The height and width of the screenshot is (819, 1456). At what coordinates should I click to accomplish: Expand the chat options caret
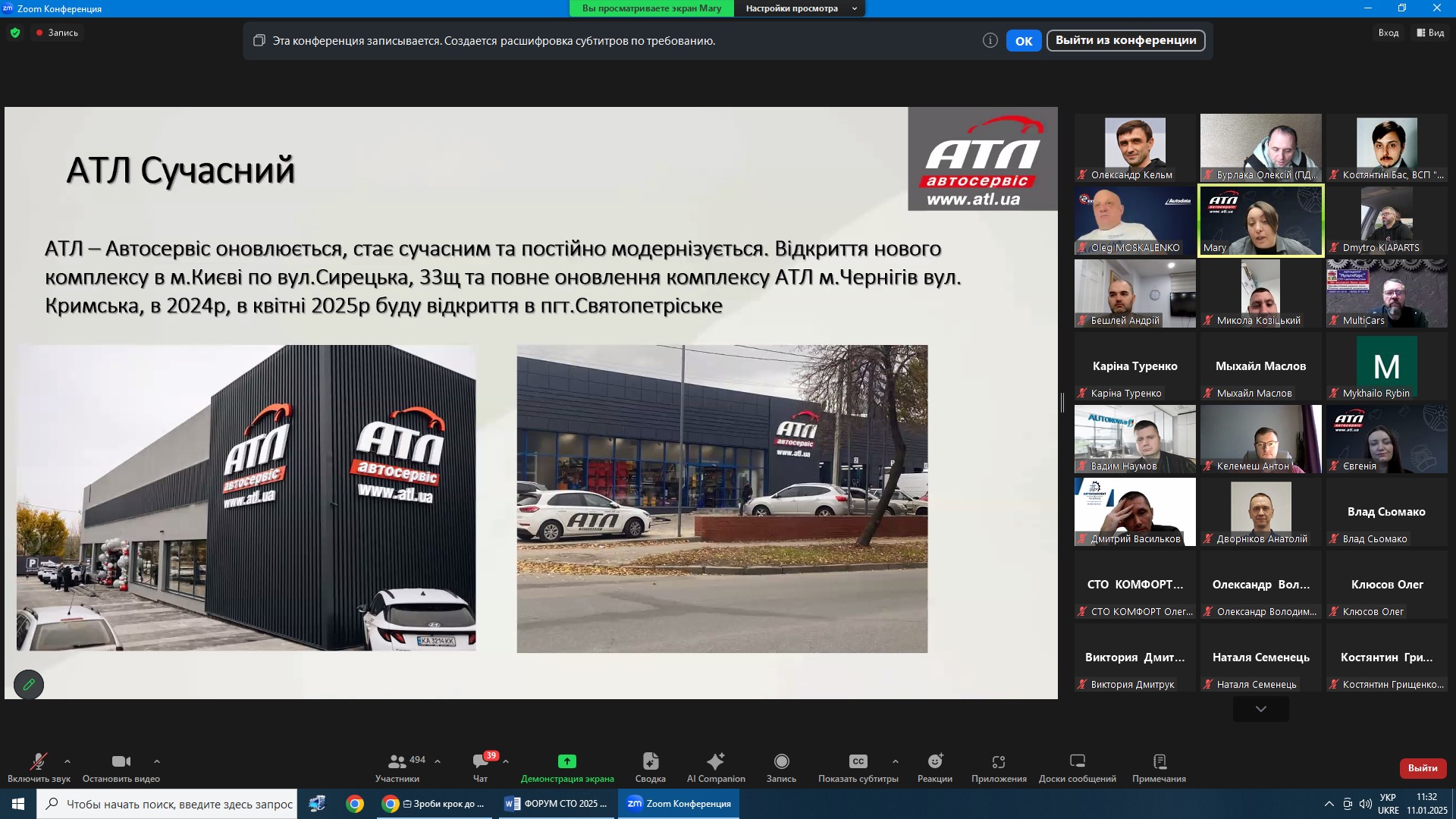pos(506,761)
